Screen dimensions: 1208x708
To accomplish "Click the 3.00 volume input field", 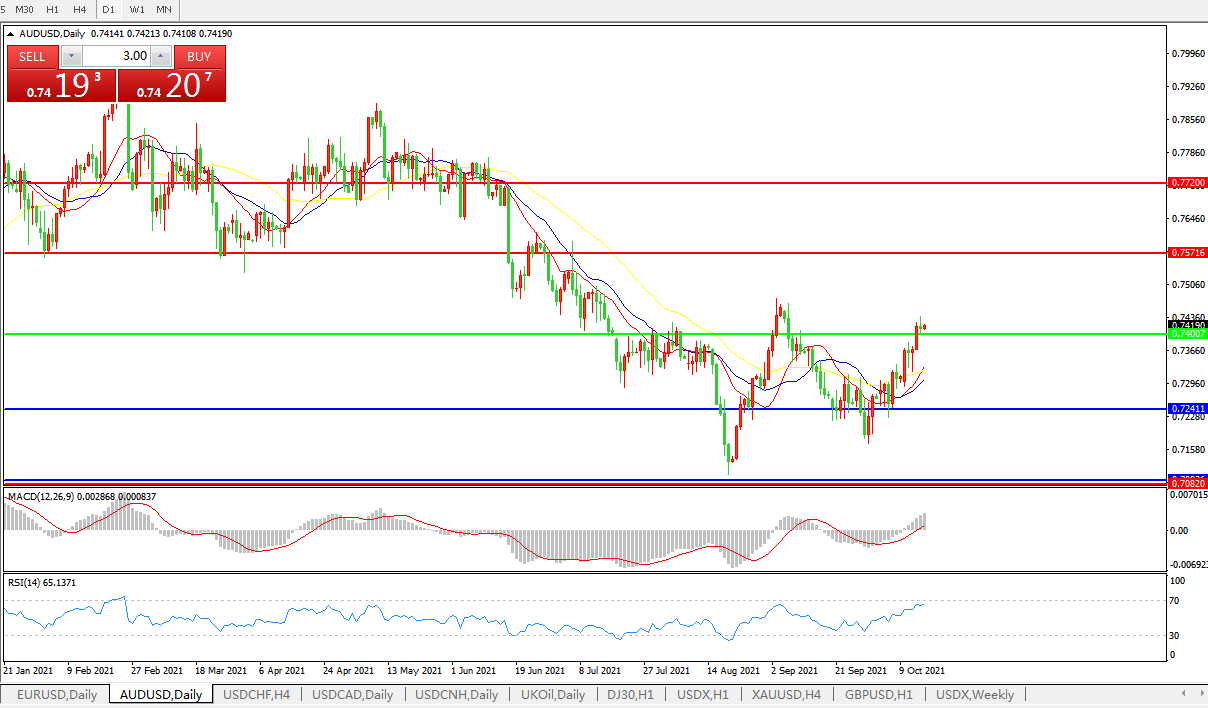I will tap(116, 56).
